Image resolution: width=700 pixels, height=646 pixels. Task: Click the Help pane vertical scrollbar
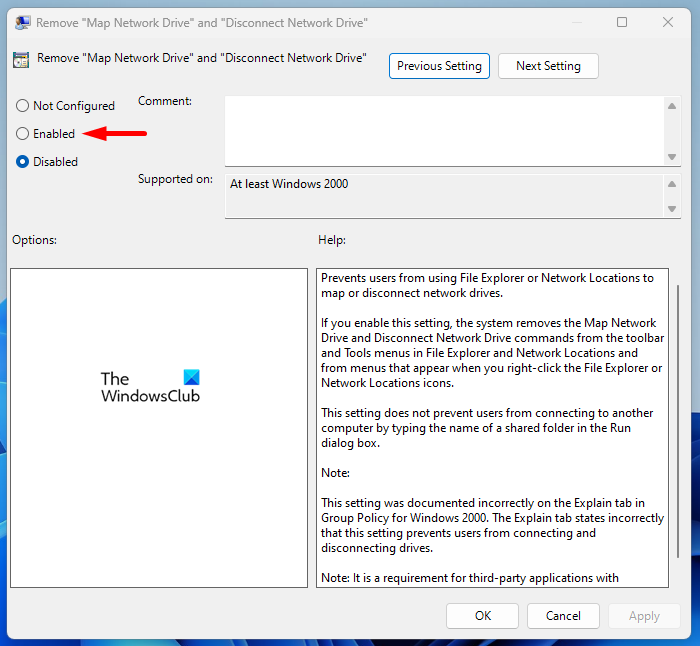click(678, 421)
